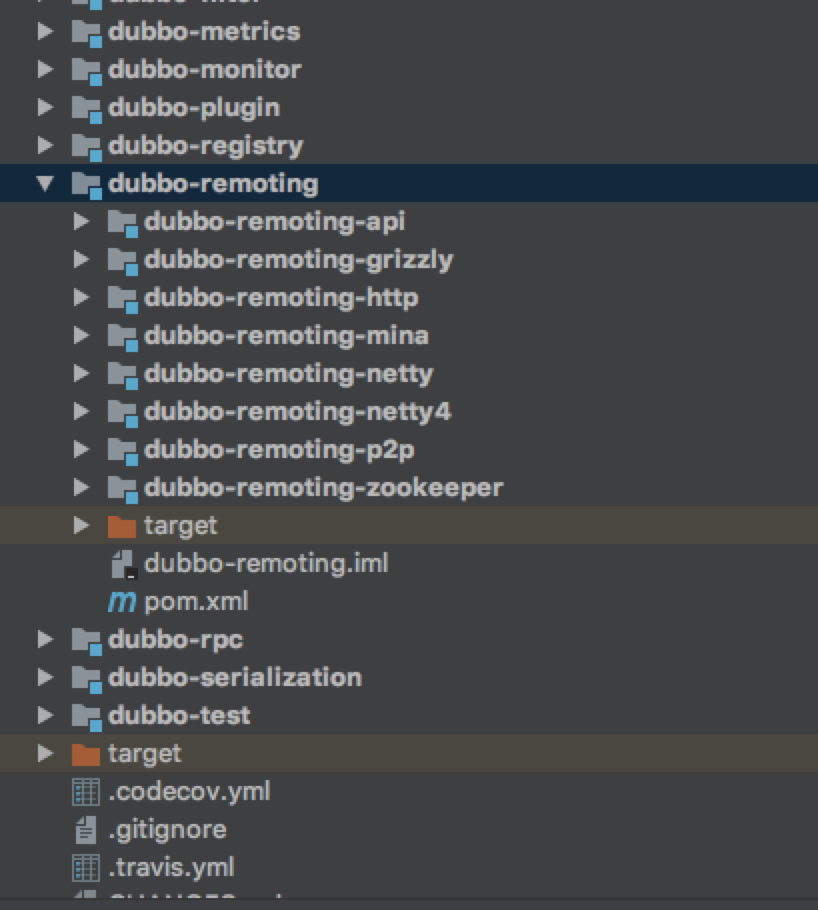
Task: Click the dubbo-remoting-netty4 module folder icon
Action: click(x=122, y=412)
